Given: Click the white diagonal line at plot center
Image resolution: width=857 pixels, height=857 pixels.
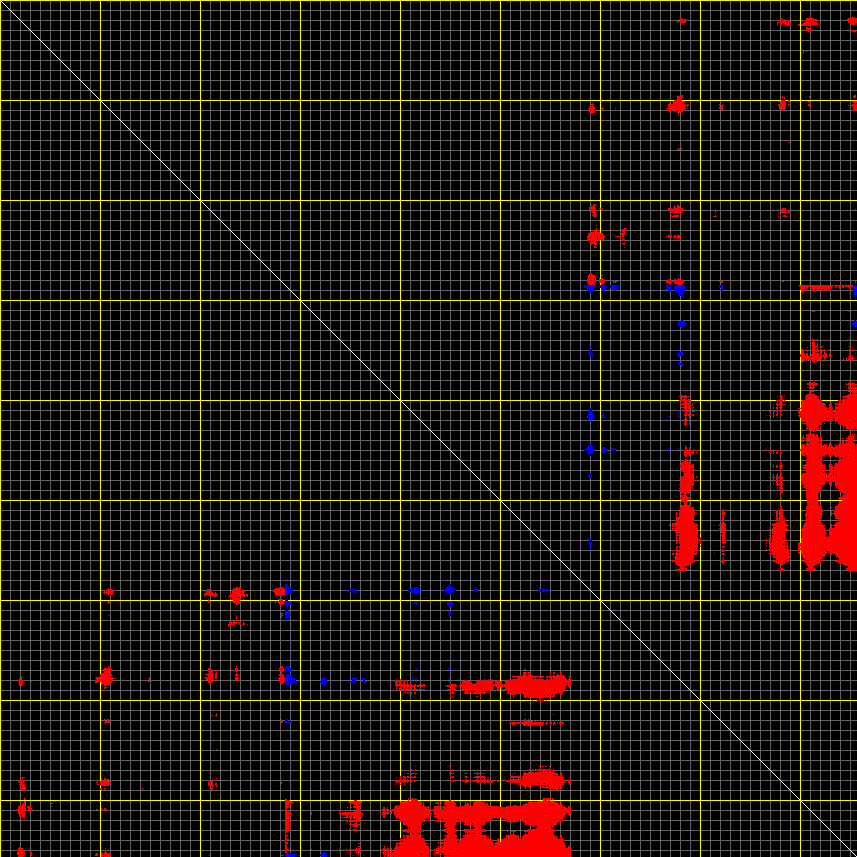Looking at the screenshot, I should click(x=428, y=428).
